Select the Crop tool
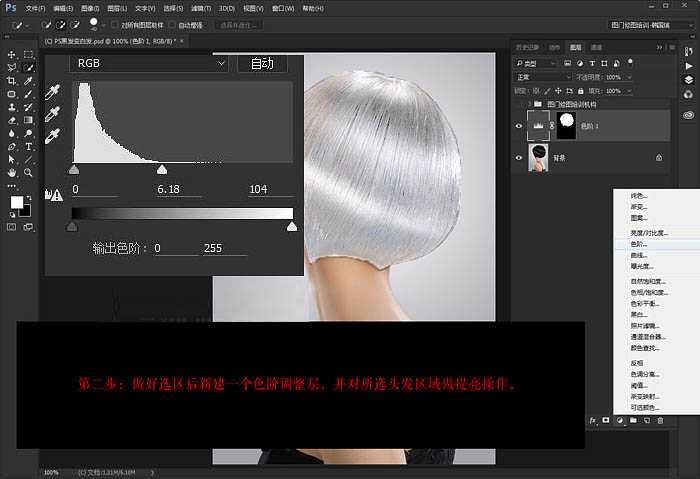This screenshot has width=700, height=479. pos(10,81)
